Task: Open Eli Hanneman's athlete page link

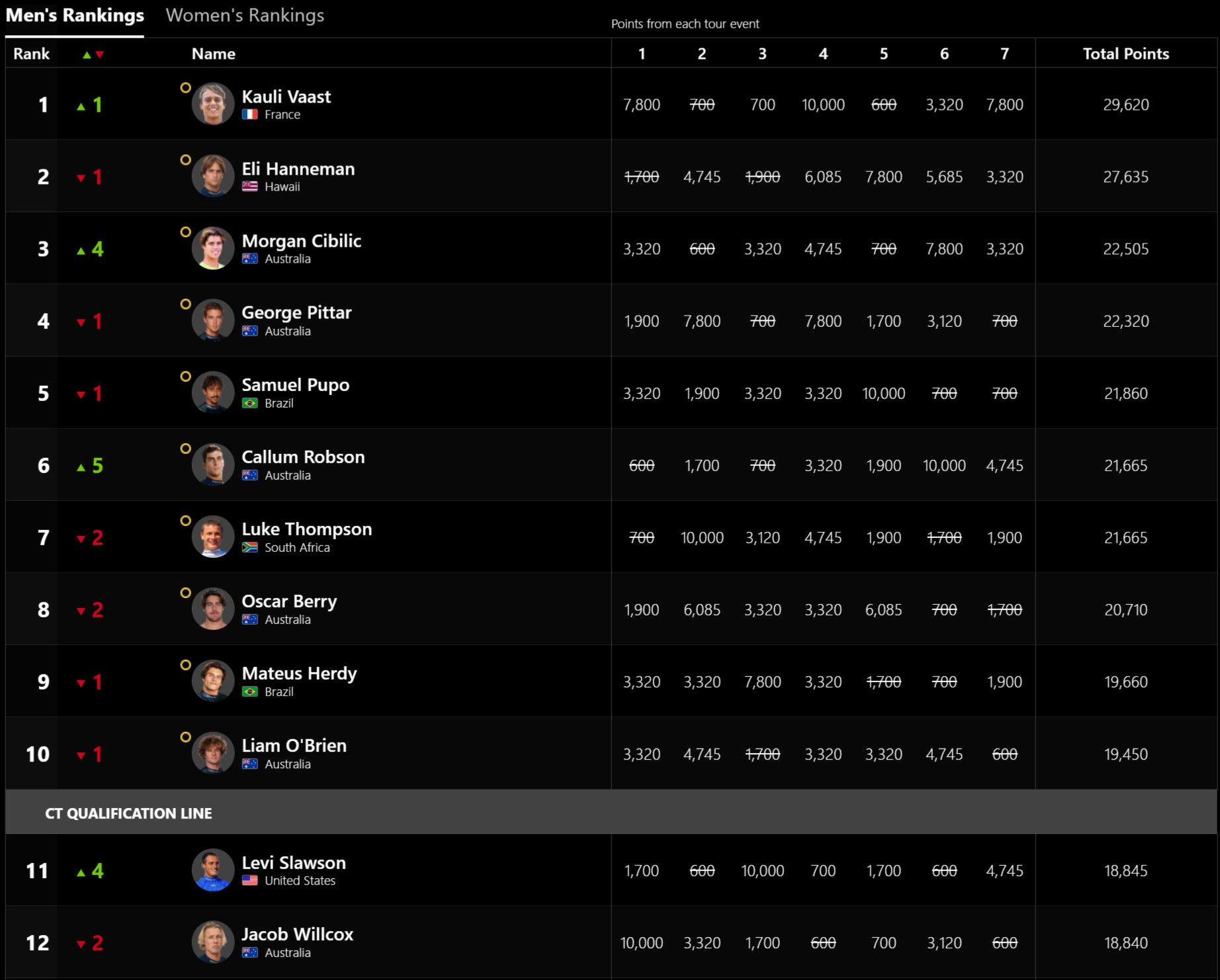Action: pos(298,169)
